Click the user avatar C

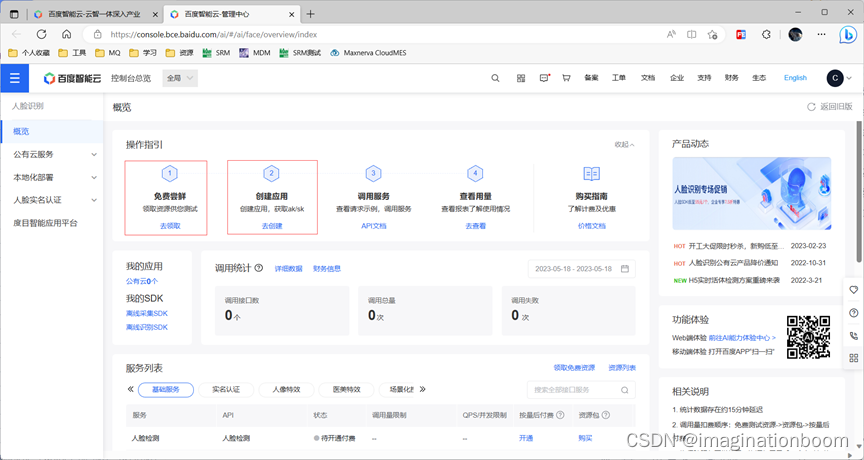tap(835, 78)
